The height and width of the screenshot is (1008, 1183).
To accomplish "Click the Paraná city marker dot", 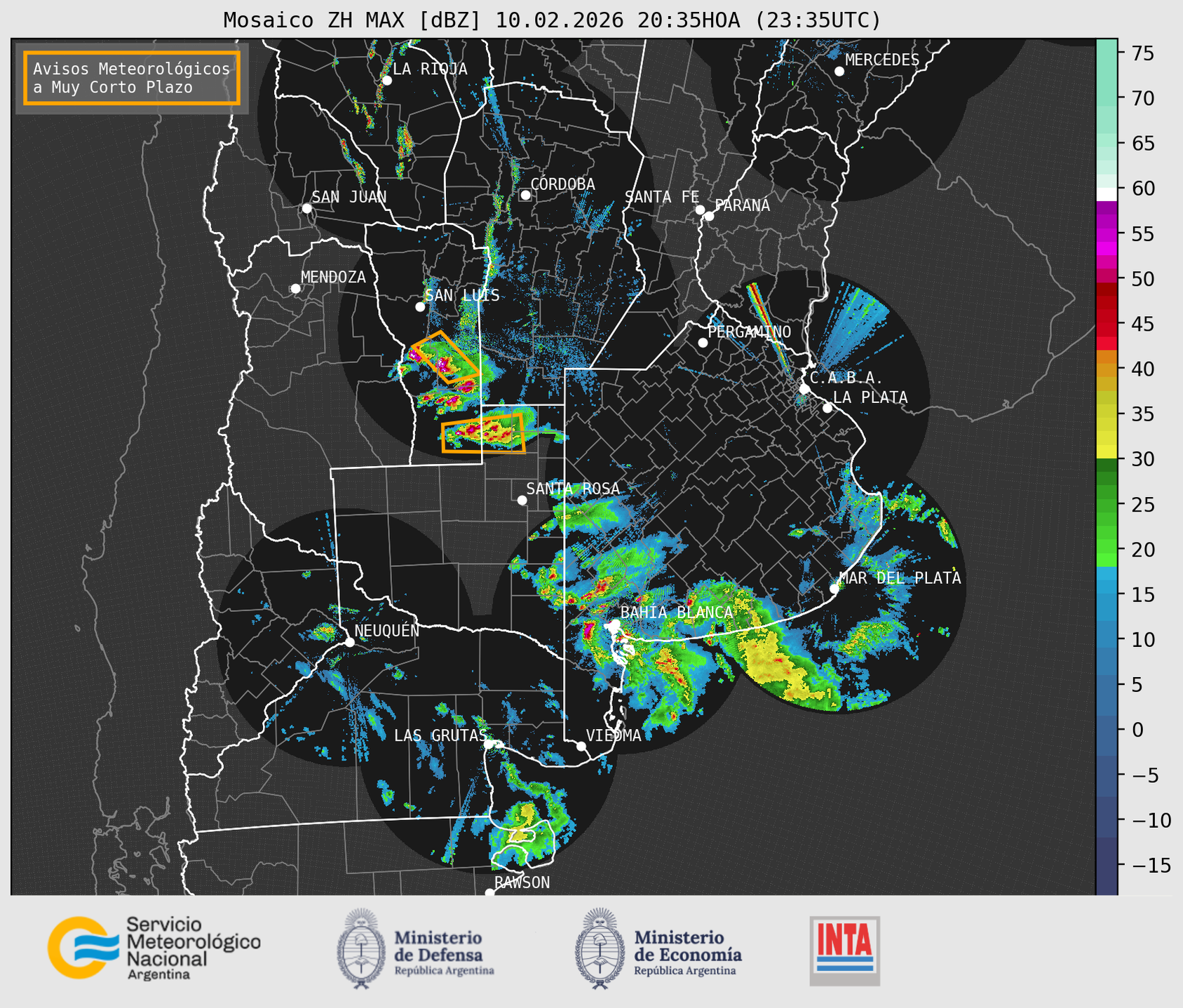I will point(709,216).
